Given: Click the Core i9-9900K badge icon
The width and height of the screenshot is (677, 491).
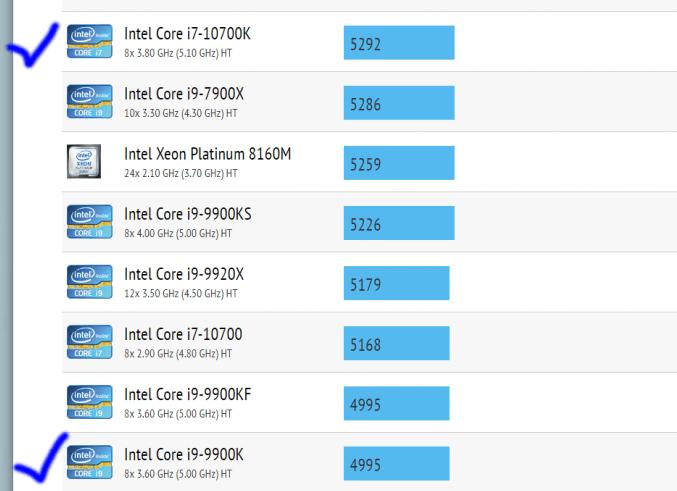Looking at the screenshot, I should 84,461.
